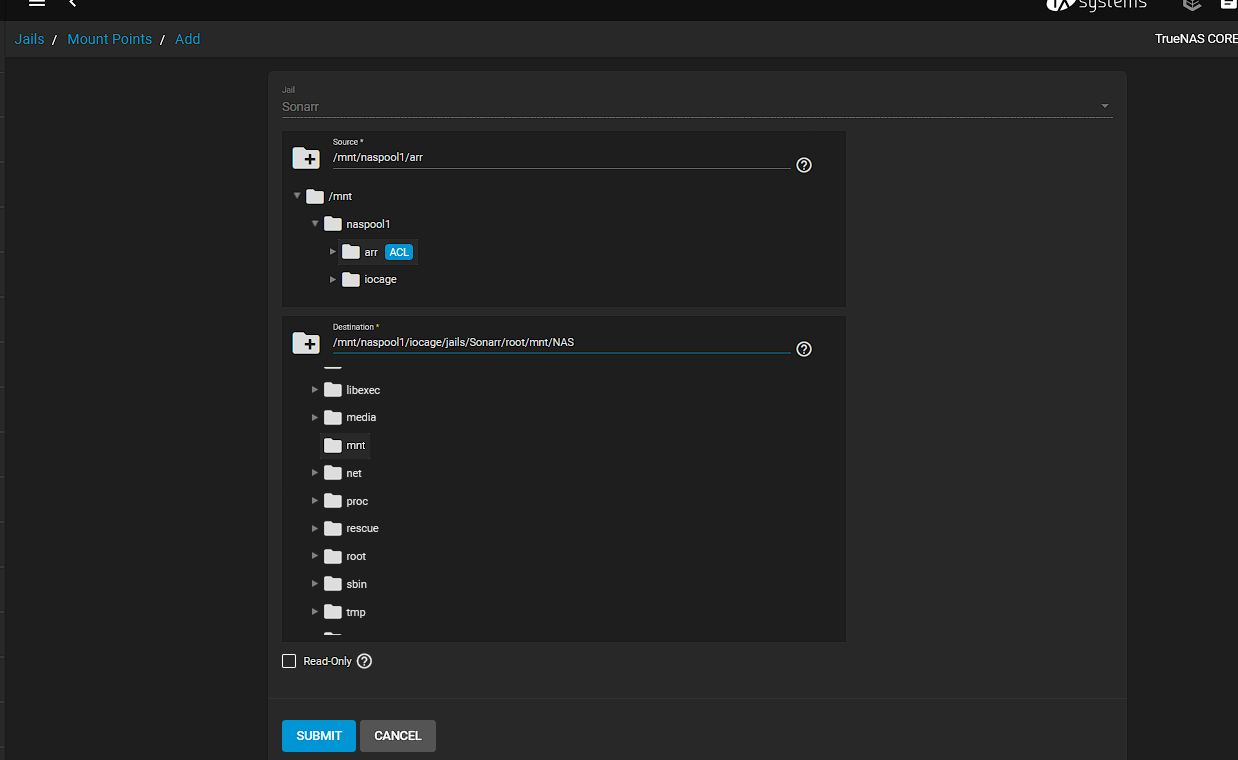Click the Submit button

[x=319, y=735]
